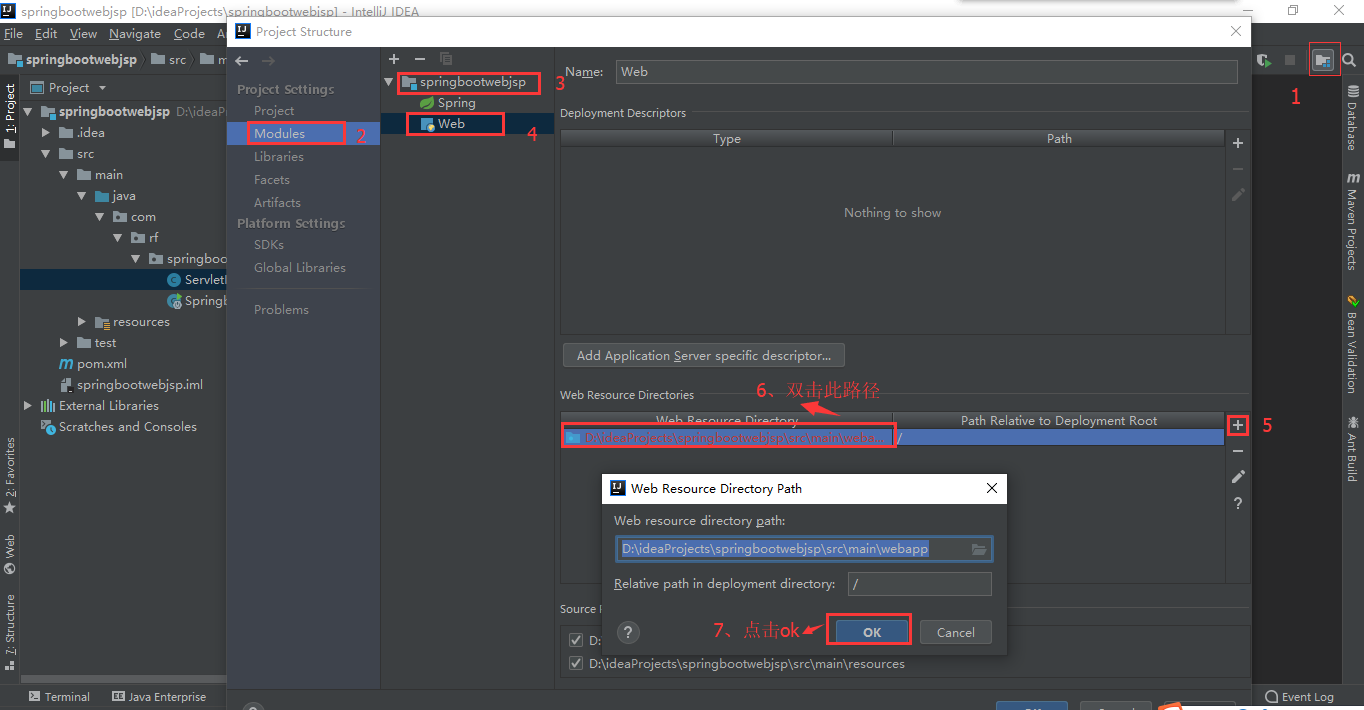Open the Web tool window on left strip
The image size is (1364, 710).
click(10, 555)
